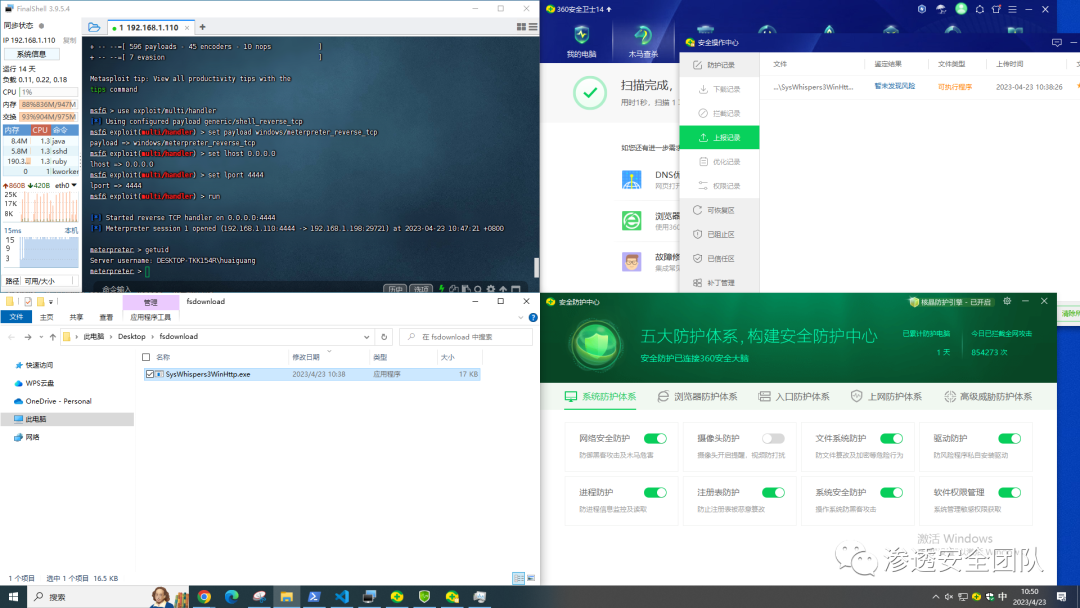Open Google Chrome from taskbar
The image size is (1080, 608).
pyautogui.click(x=204, y=597)
